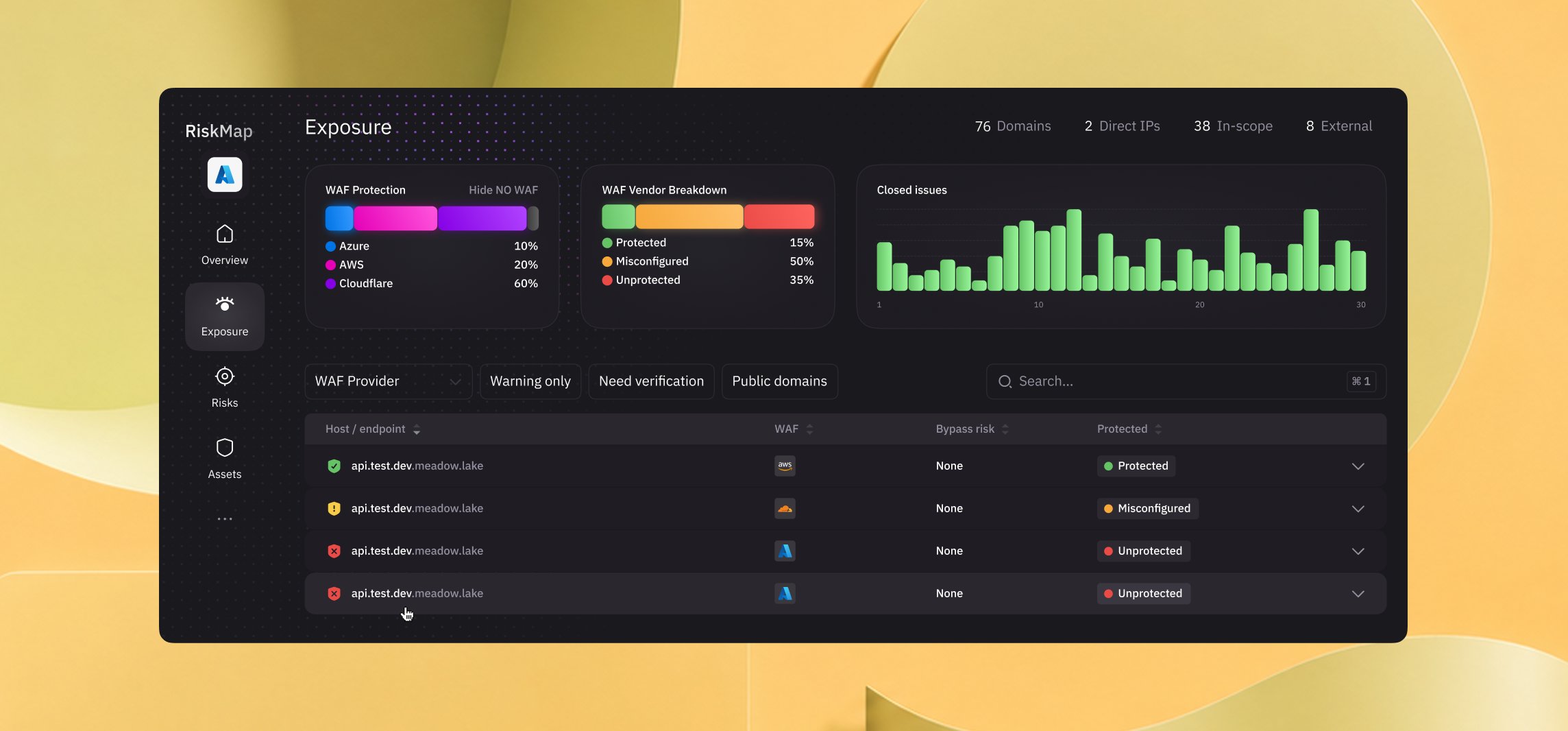This screenshot has width=1568, height=731.
Task: Expand the Protected row chevron
Action: pos(1358,466)
